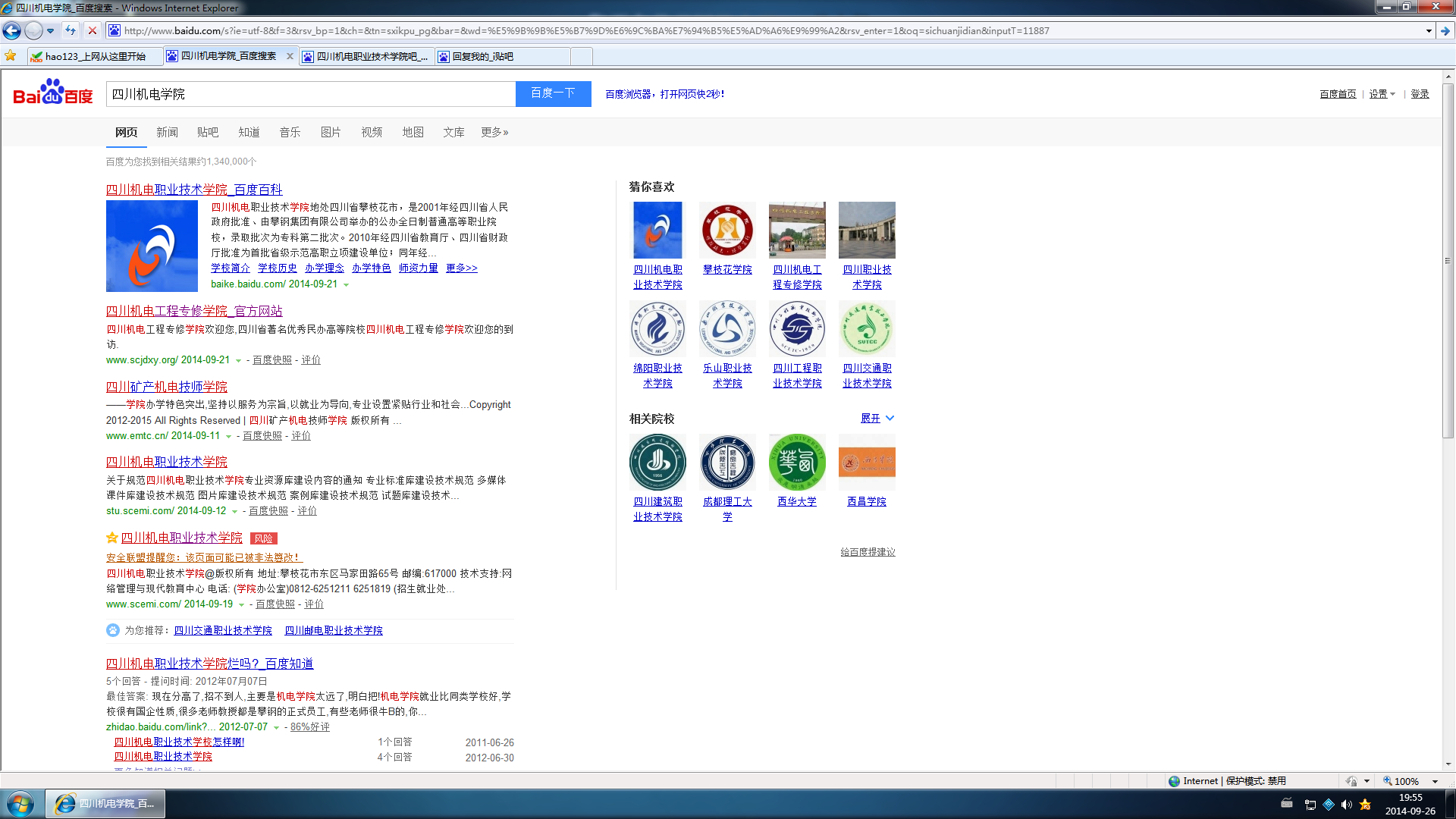Viewport: 1456px width, 819px height.
Task: Click the 西华大学 green emblem
Action: (797, 462)
